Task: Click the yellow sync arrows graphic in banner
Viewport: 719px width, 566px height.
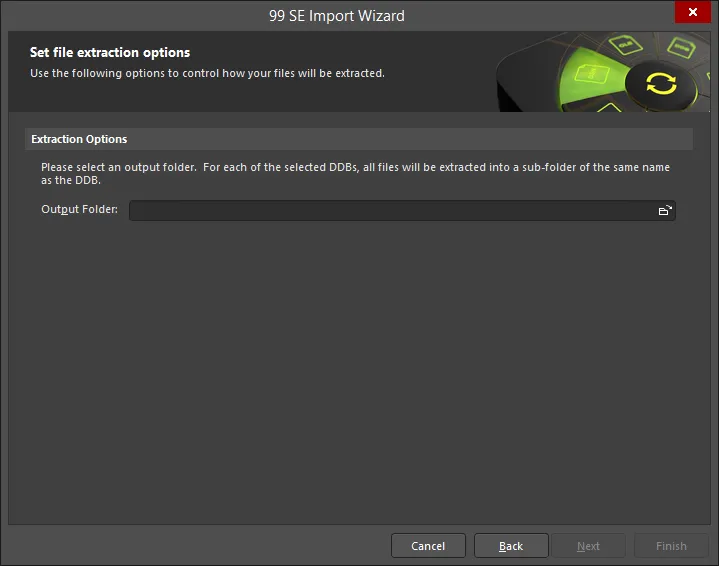Action: 661,83
